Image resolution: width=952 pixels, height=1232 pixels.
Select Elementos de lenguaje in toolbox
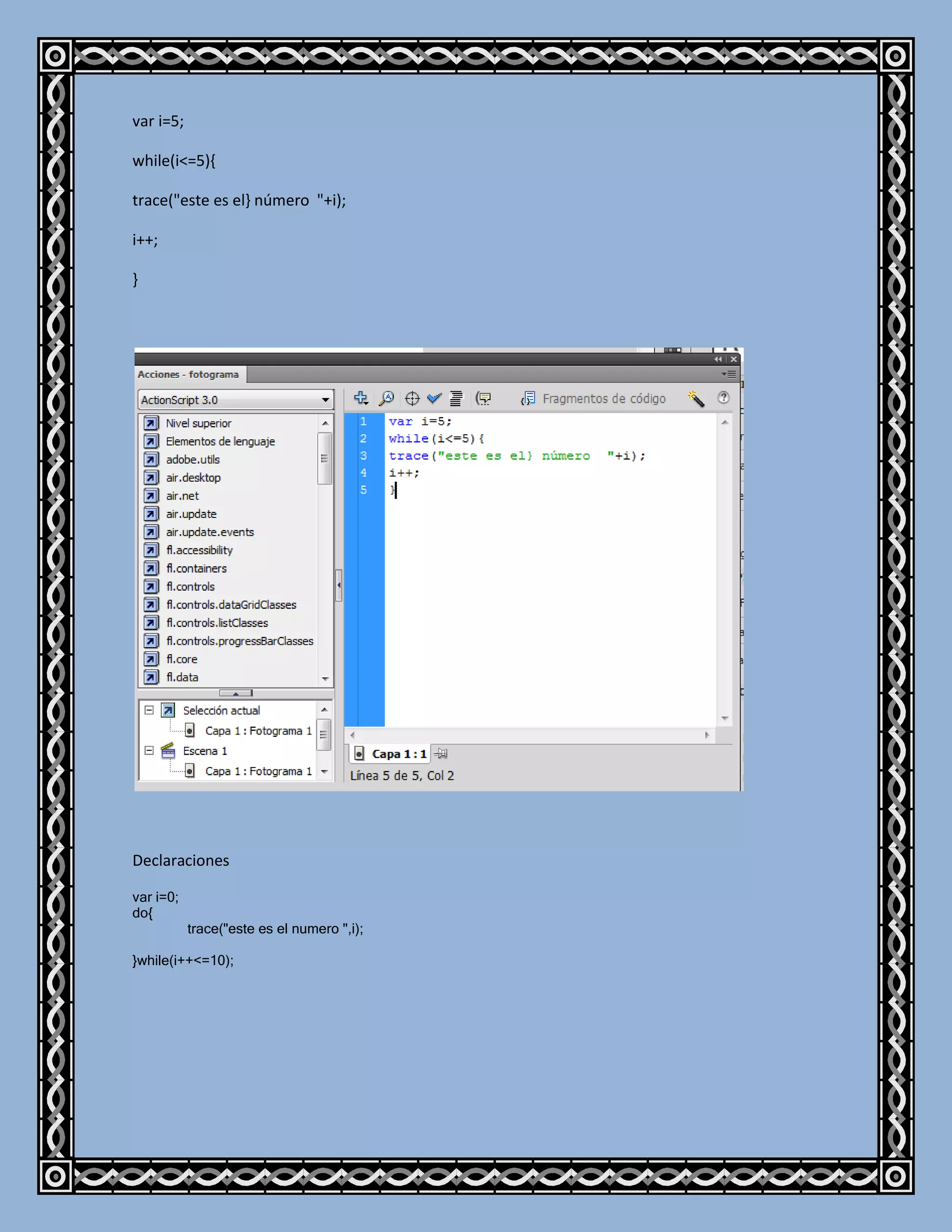(x=220, y=442)
